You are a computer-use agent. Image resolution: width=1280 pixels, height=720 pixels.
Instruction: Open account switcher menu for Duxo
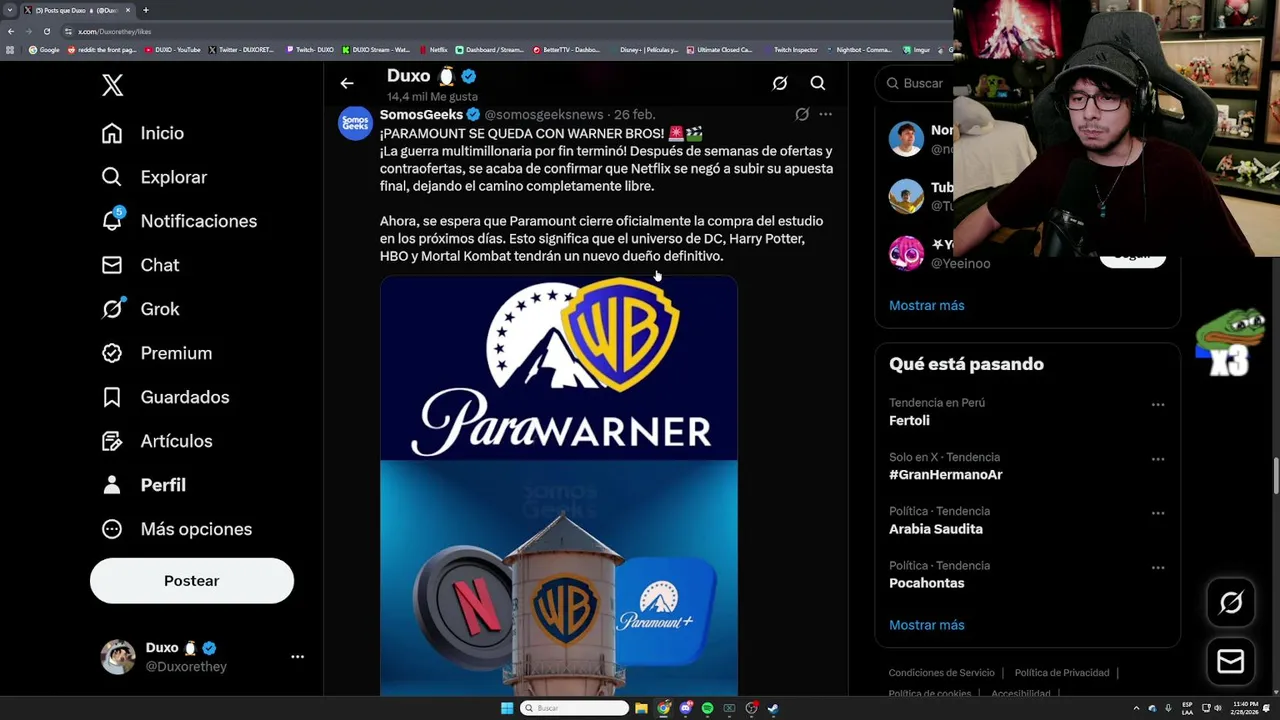tap(297, 657)
